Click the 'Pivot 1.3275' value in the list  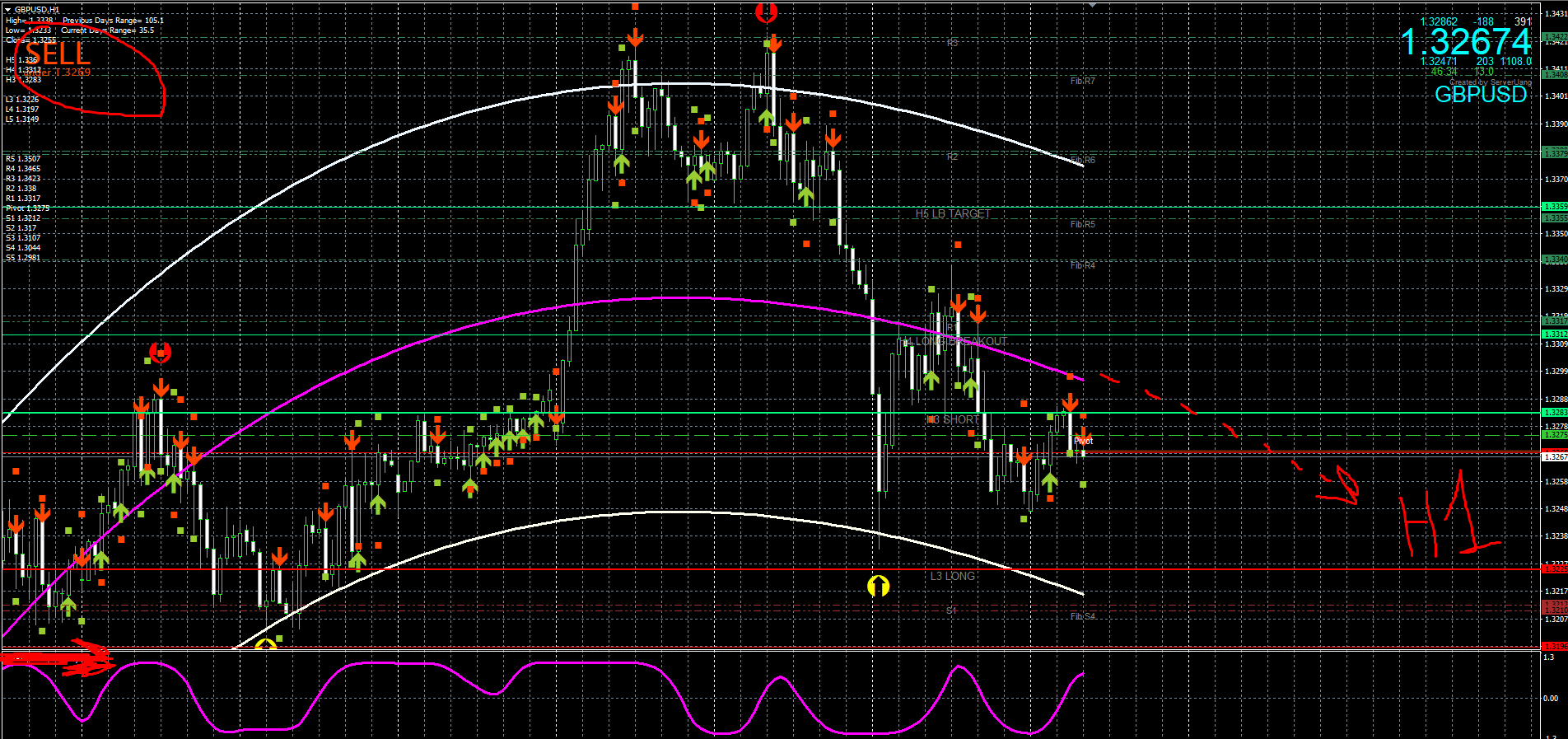tap(27, 208)
